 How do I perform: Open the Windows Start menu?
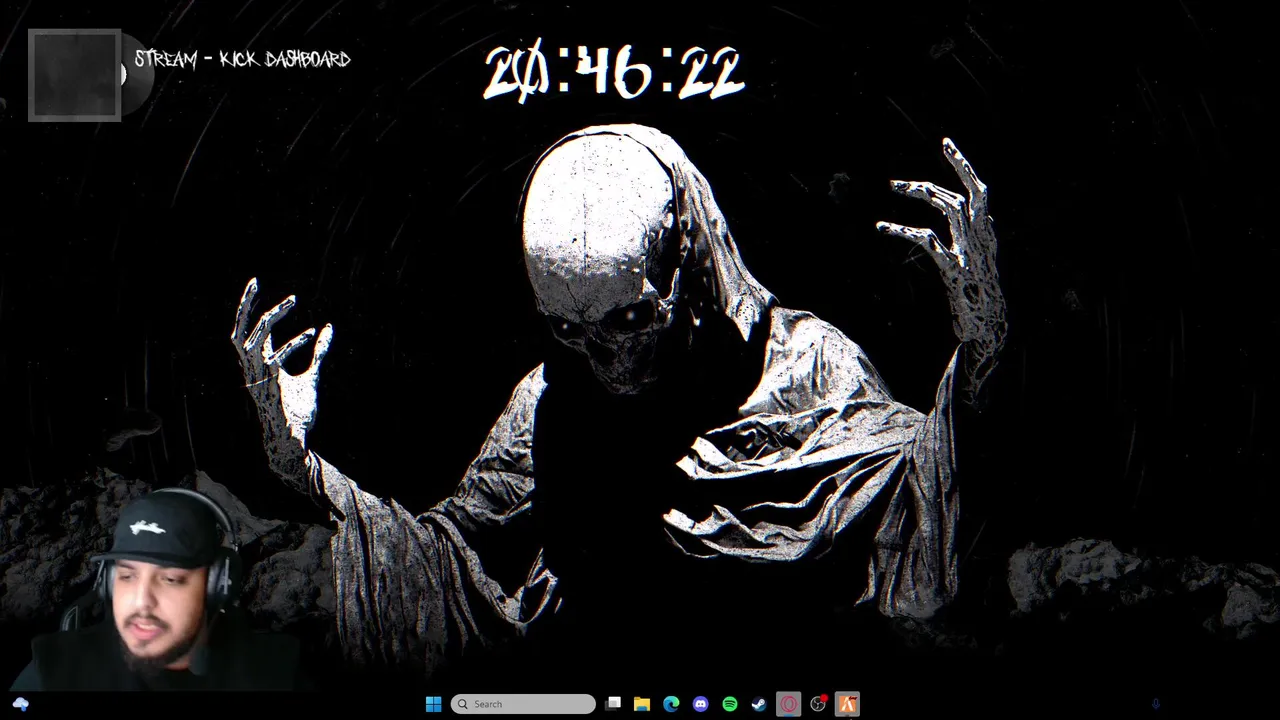(x=433, y=704)
